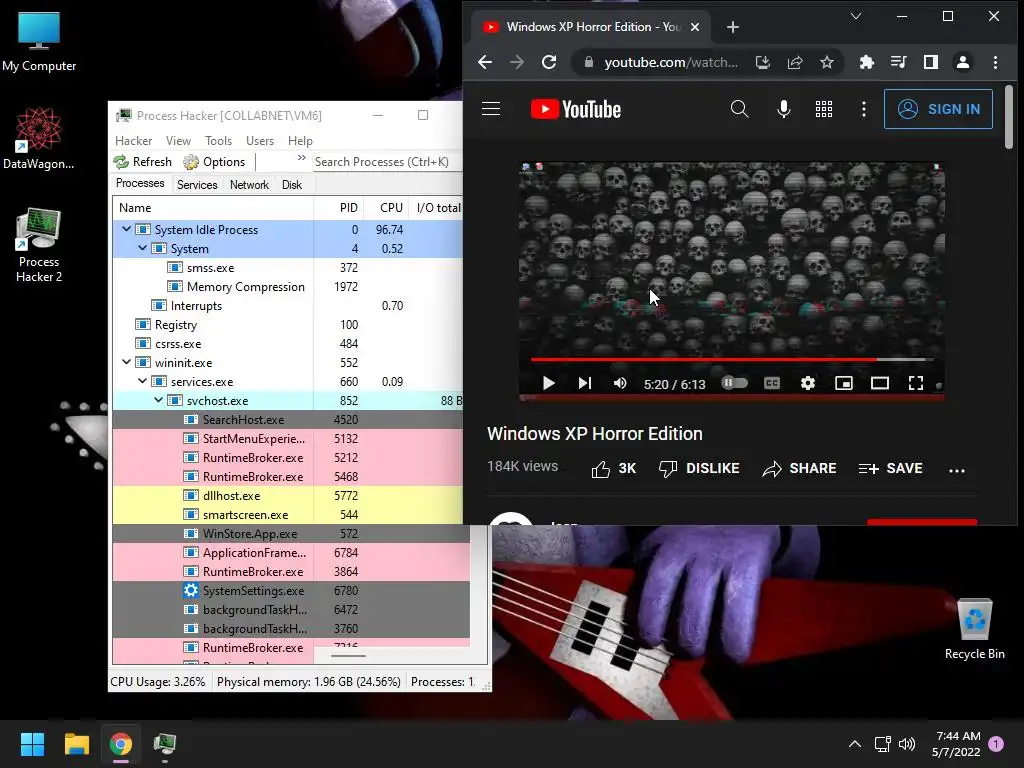
Task: Open the Users menu in Process Hacker
Action: click(x=260, y=140)
